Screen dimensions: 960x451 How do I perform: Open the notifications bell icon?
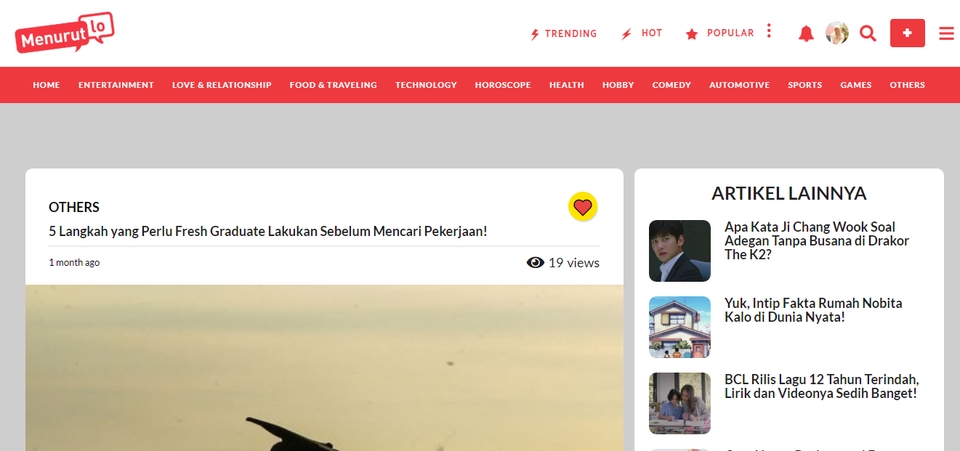[x=806, y=33]
